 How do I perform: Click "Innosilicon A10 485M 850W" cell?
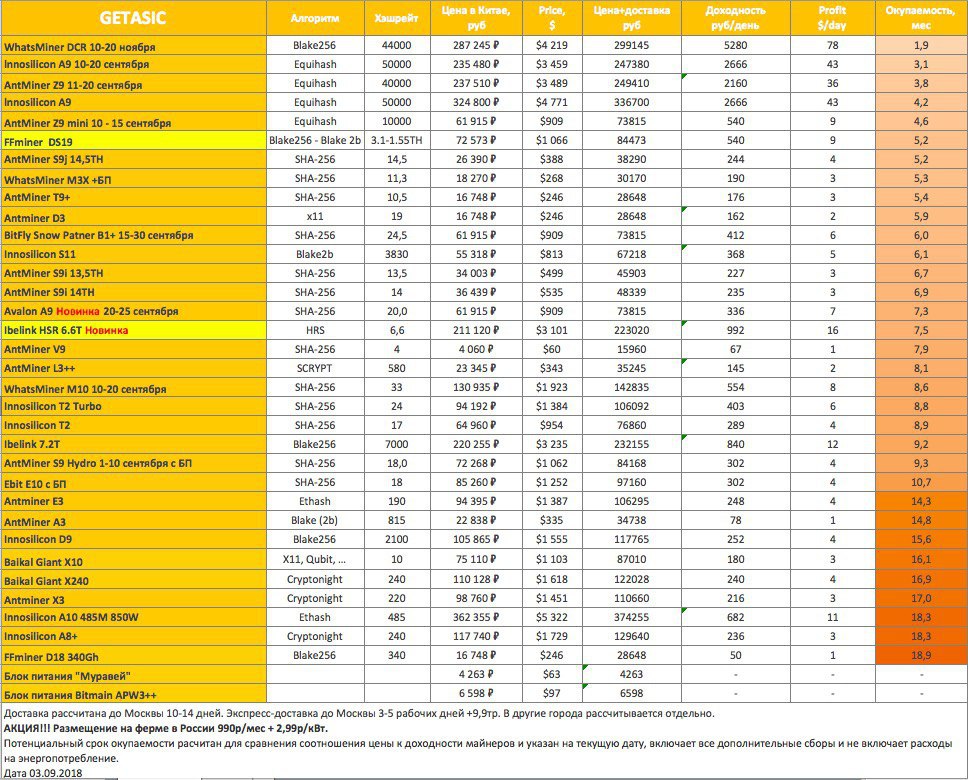click(x=133, y=618)
